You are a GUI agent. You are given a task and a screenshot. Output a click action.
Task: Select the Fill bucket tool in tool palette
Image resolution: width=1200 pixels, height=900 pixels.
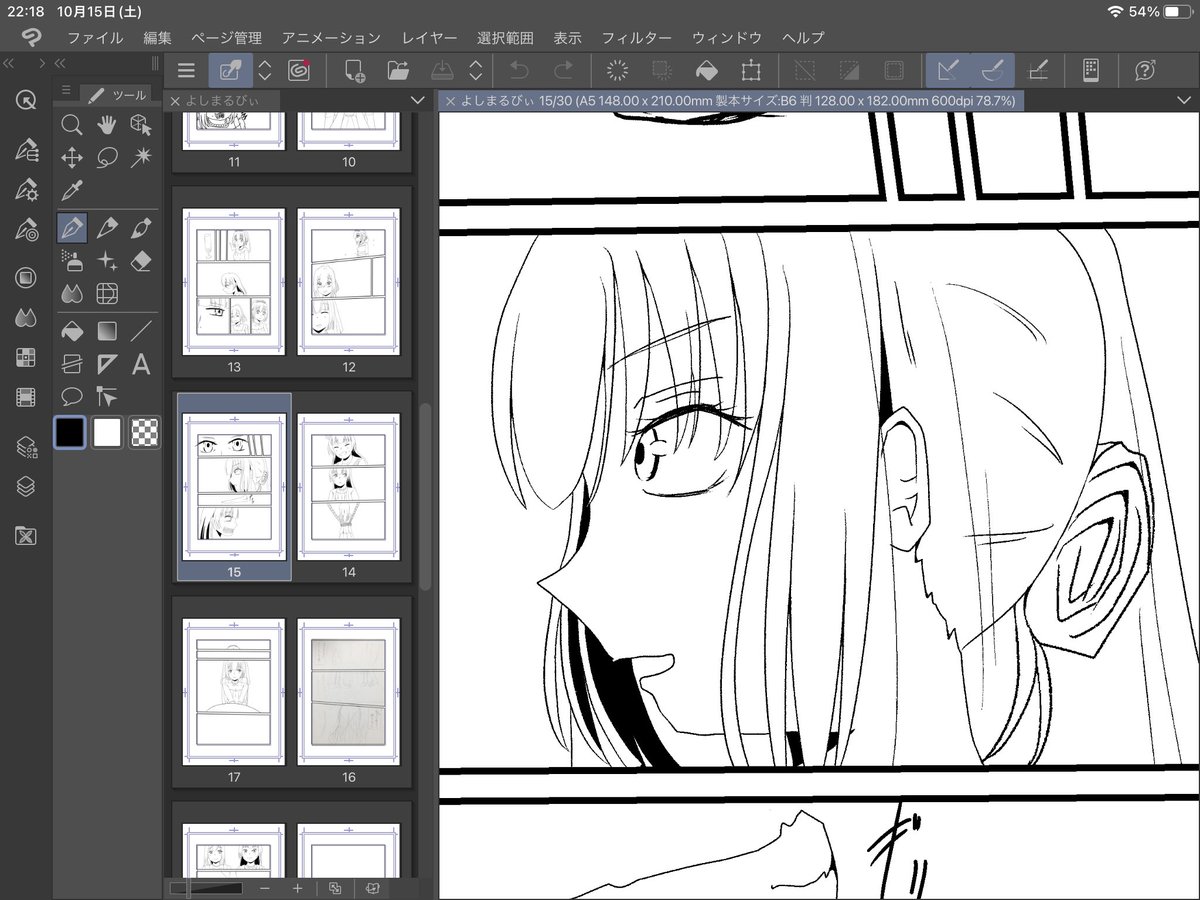pos(72,331)
